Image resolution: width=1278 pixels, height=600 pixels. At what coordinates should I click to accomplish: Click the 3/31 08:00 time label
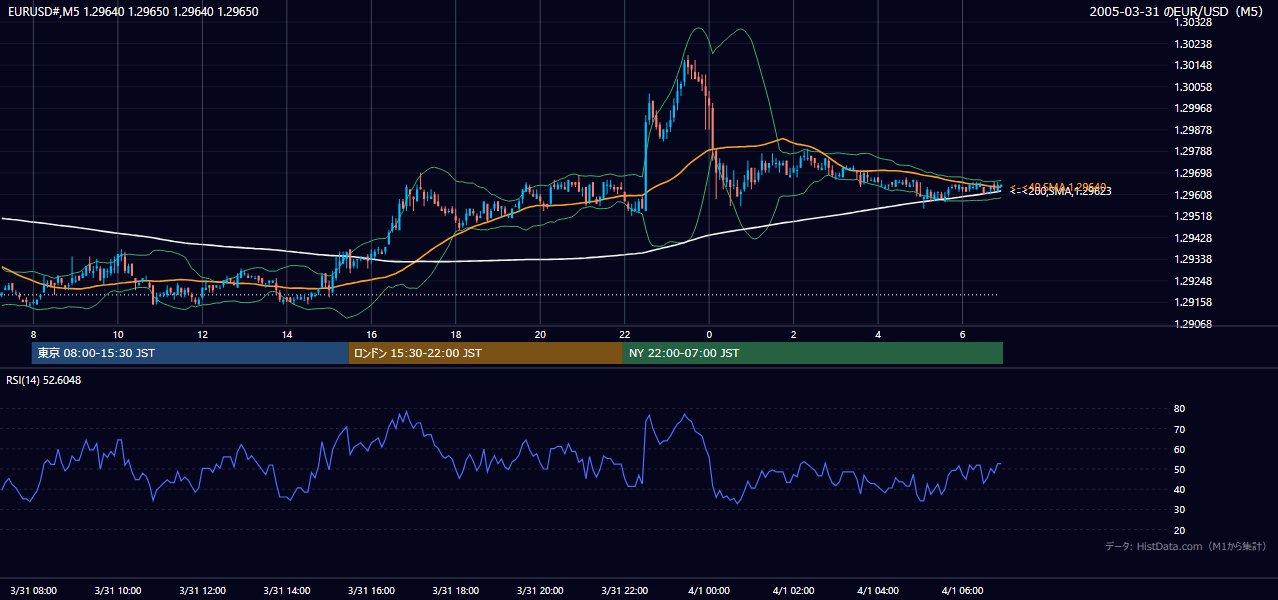pos(33,590)
